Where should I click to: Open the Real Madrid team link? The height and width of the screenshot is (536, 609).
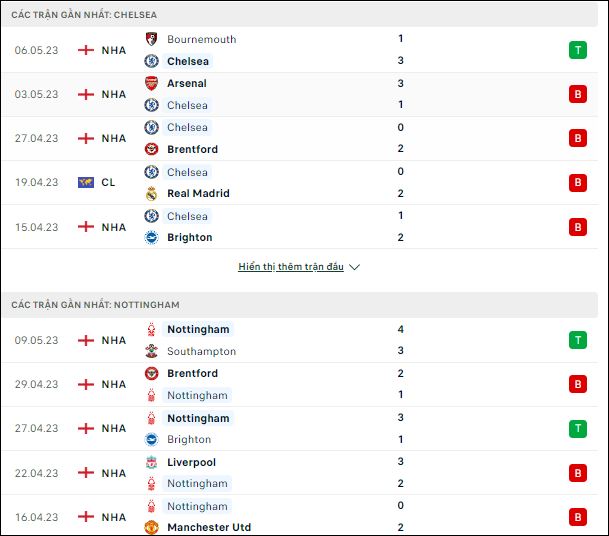[198, 193]
